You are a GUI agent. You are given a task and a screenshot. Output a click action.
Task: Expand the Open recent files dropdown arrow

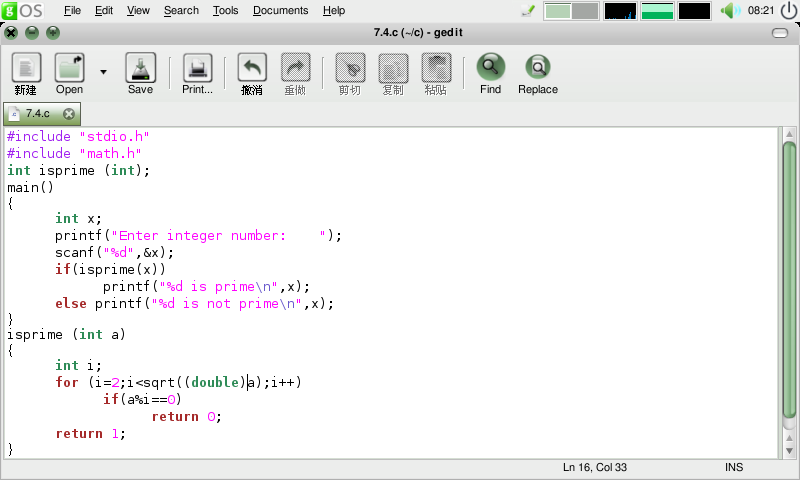point(104,72)
